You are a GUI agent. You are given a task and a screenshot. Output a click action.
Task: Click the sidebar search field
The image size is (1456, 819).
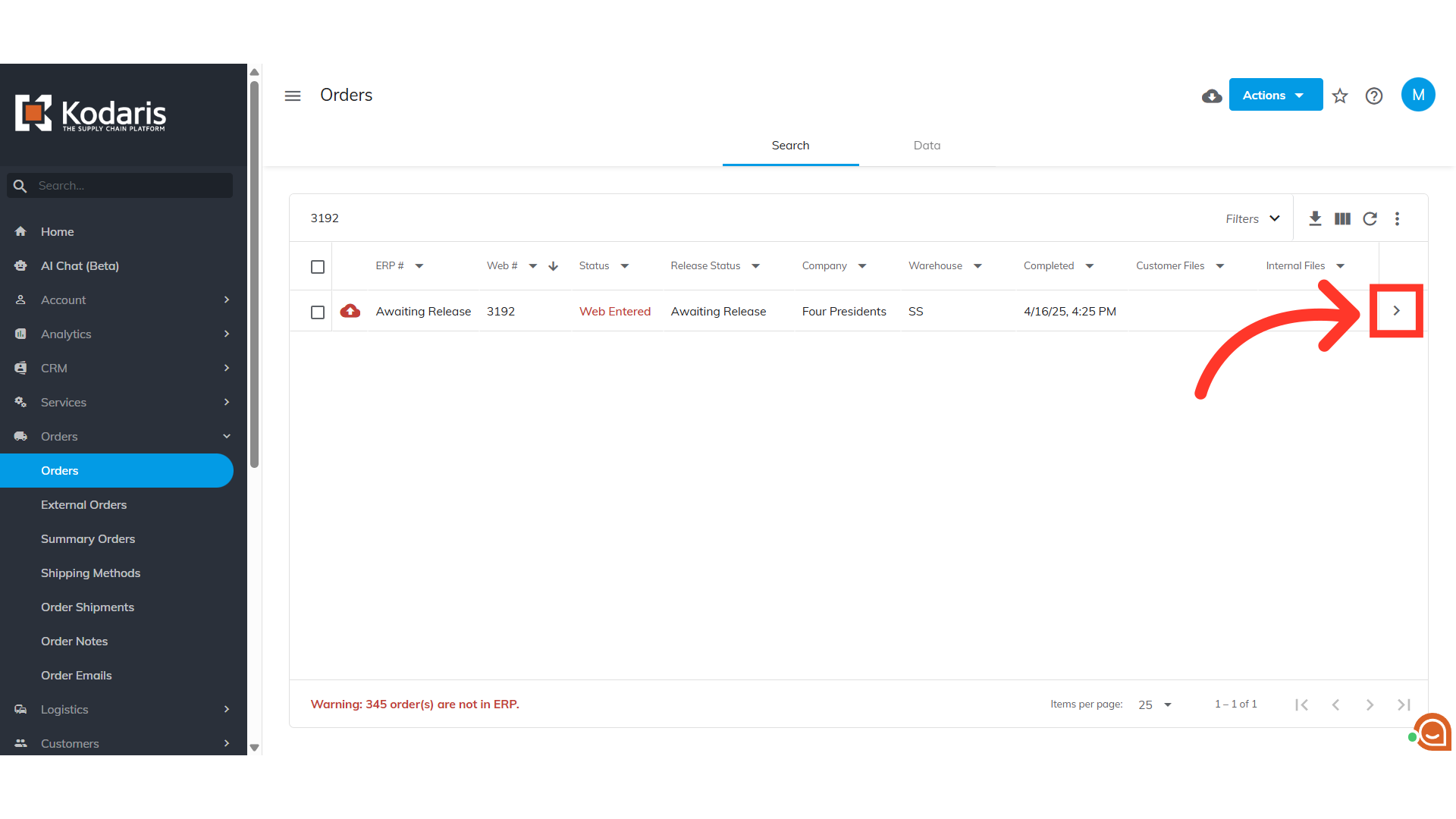pyautogui.click(x=129, y=186)
